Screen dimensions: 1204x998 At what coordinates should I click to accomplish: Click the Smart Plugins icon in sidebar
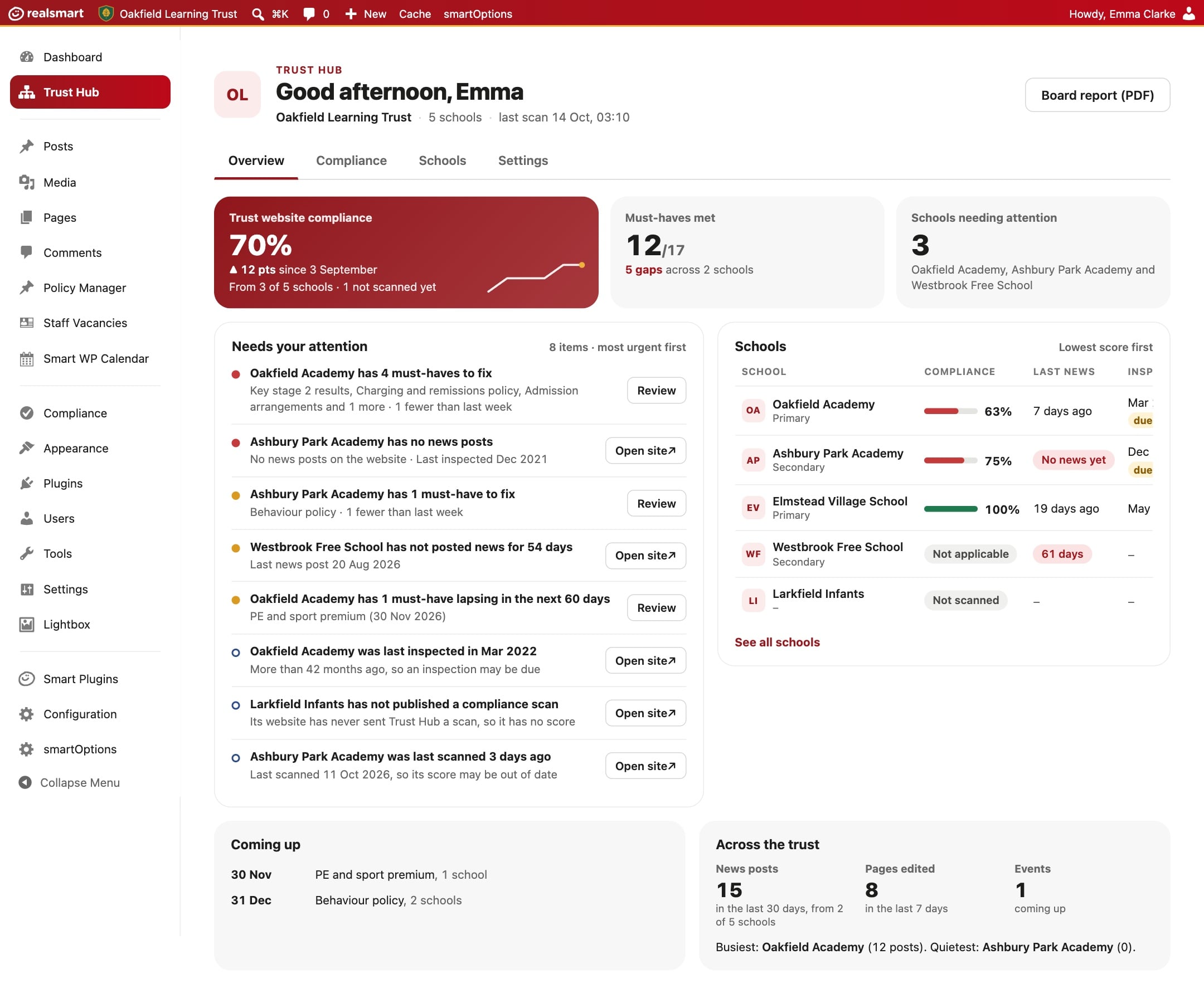(26, 679)
